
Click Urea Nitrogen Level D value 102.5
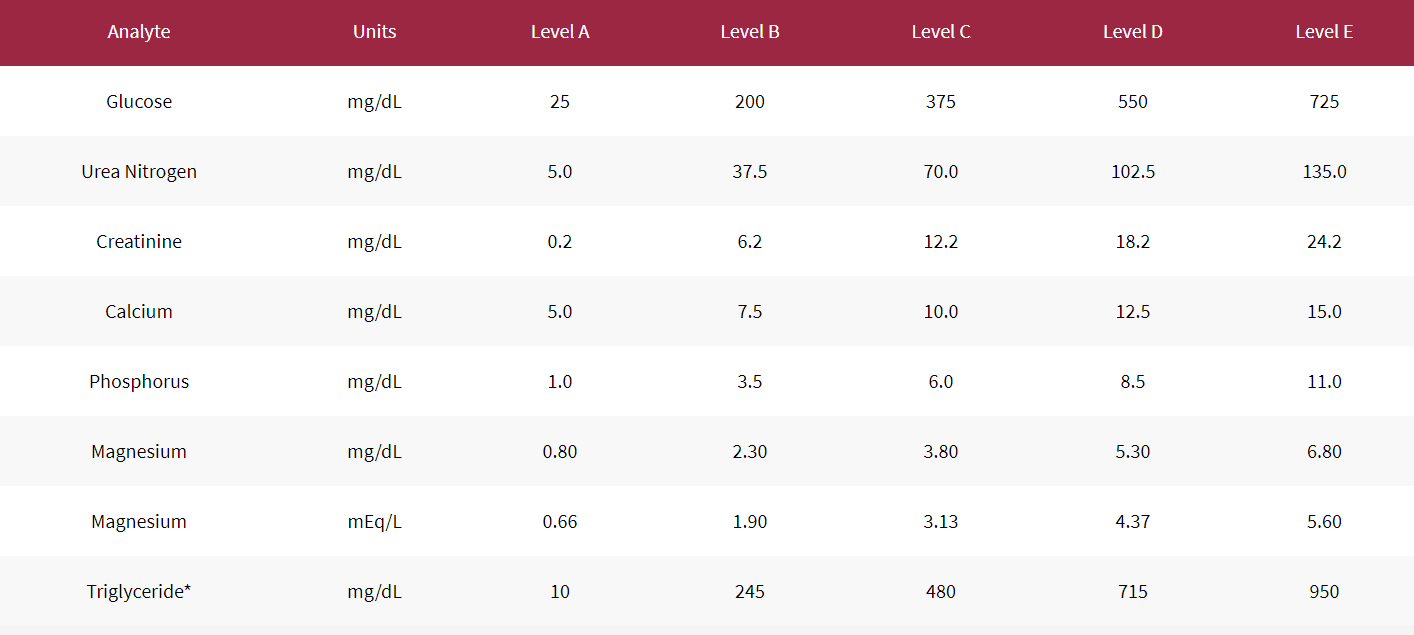pyautogui.click(x=1133, y=172)
